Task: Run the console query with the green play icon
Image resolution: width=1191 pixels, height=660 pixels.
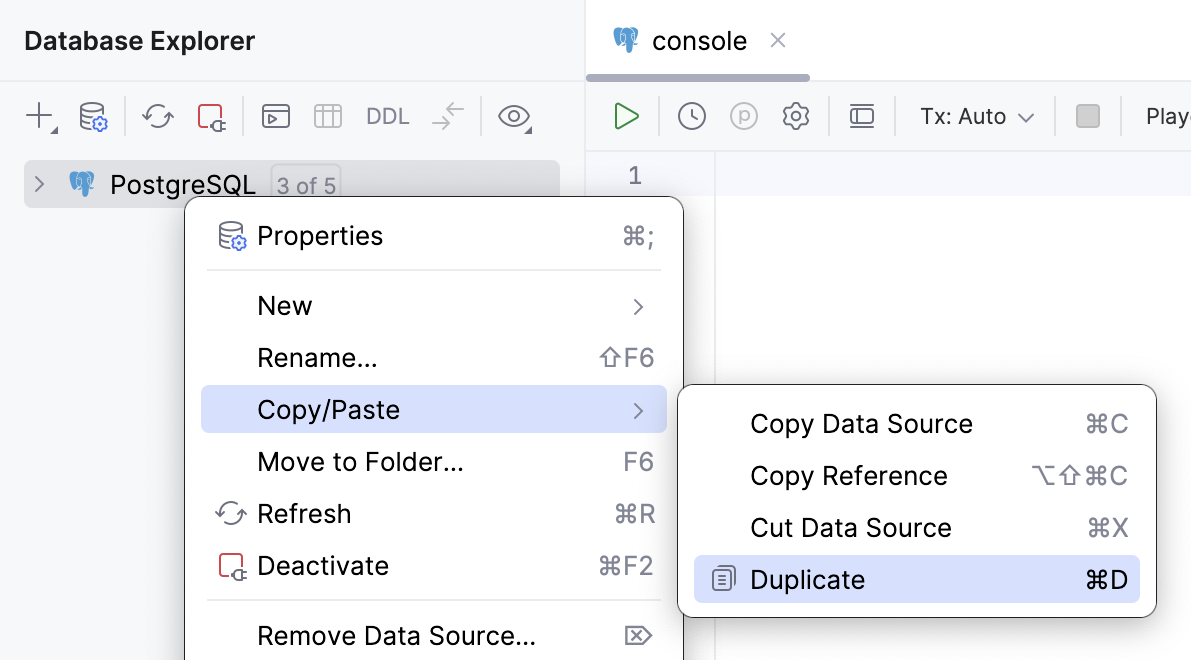Action: (x=625, y=116)
